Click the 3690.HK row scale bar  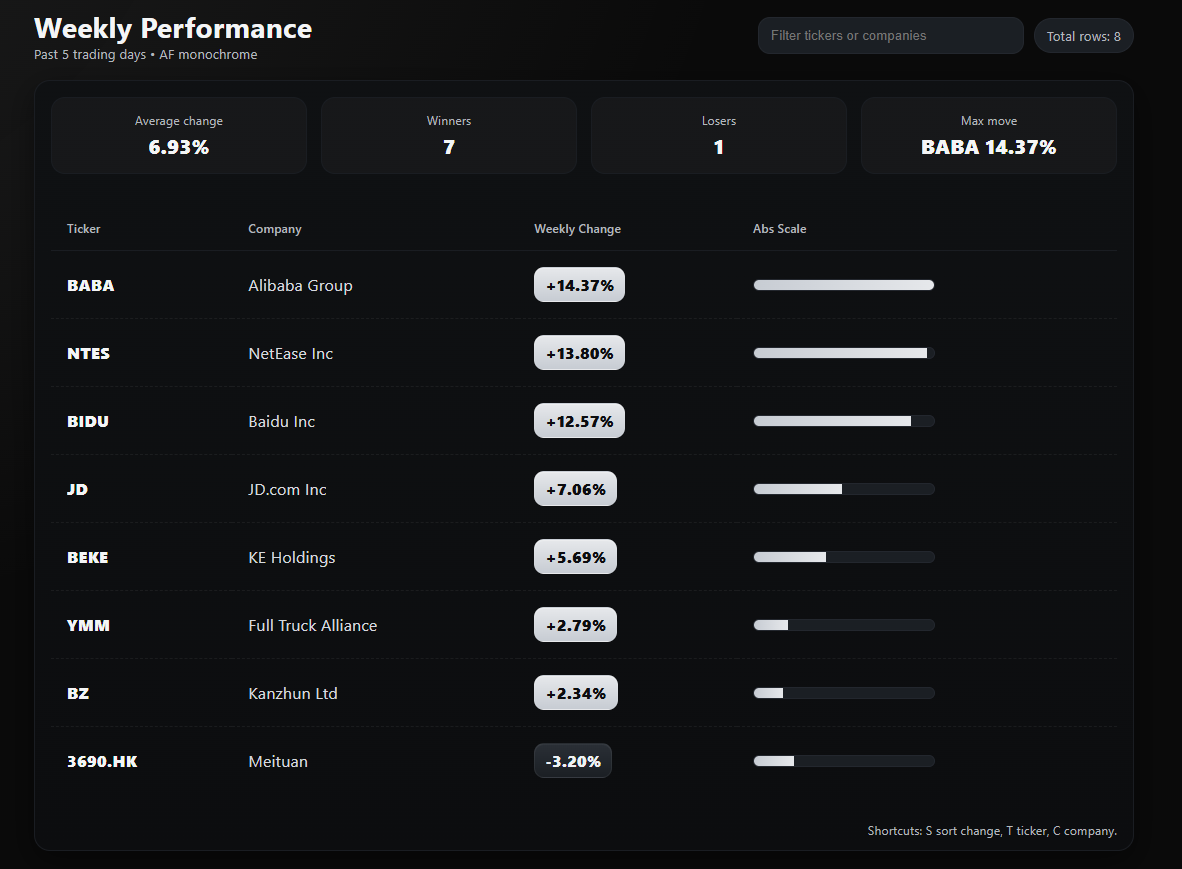click(x=844, y=761)
